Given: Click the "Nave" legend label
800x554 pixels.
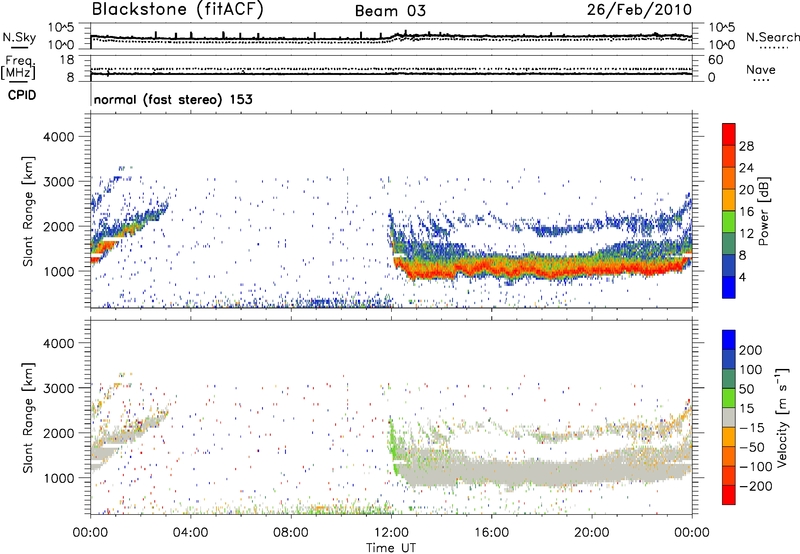Looking at the screenshot, I should click(x=761, y=69).
